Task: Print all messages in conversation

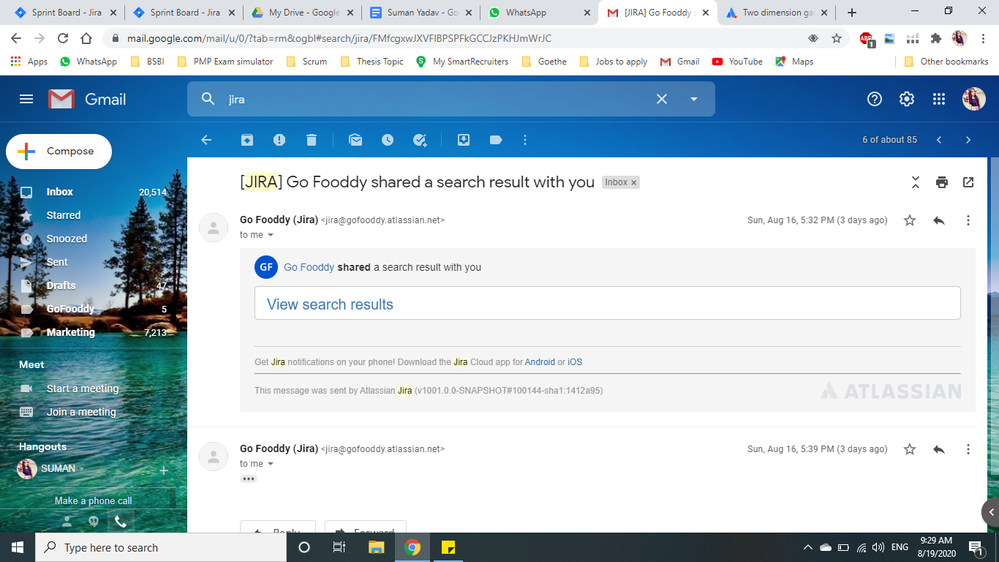Action: (942, 182)
